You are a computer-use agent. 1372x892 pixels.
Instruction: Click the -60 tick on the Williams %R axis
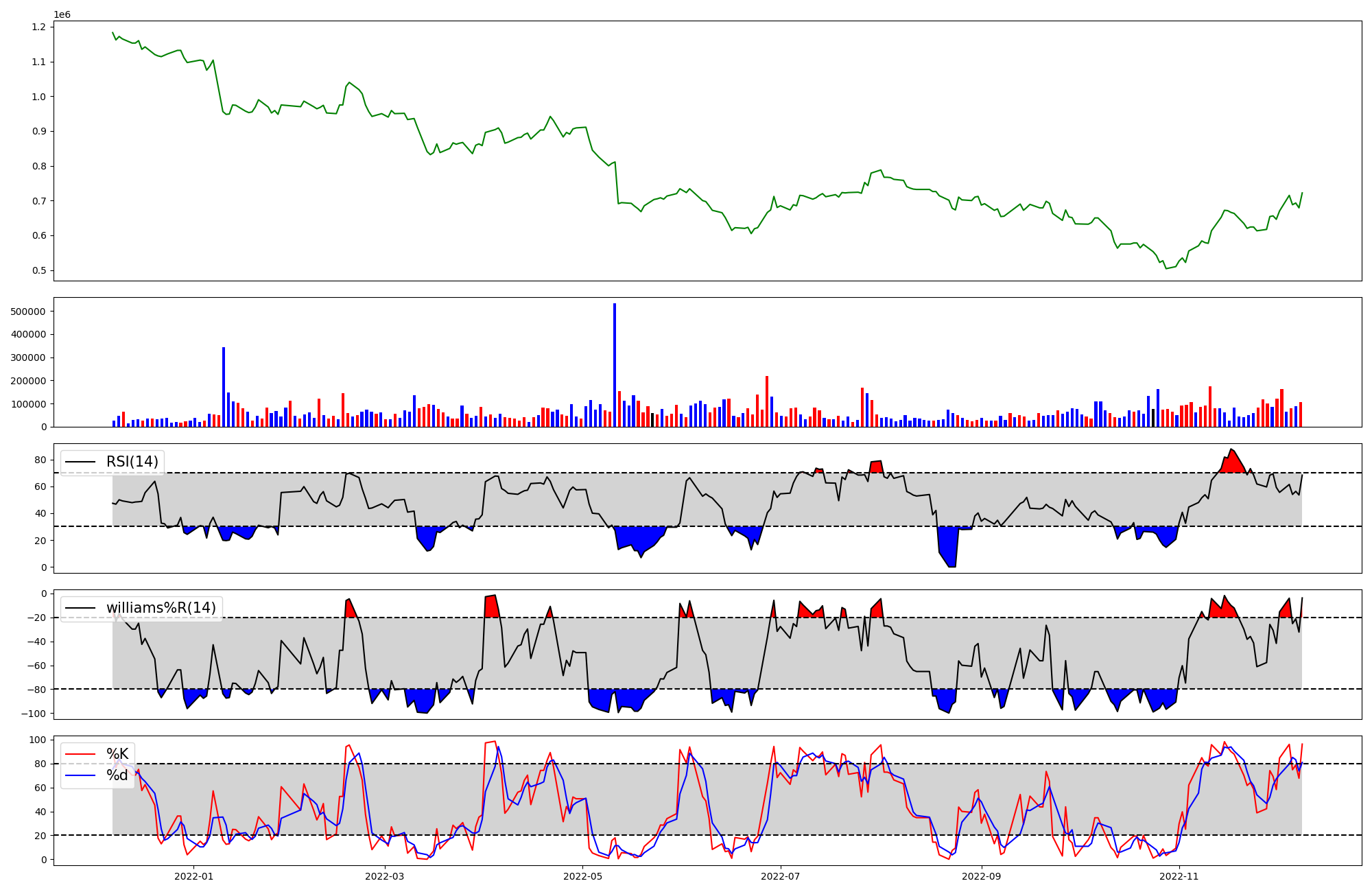(37, 666)
